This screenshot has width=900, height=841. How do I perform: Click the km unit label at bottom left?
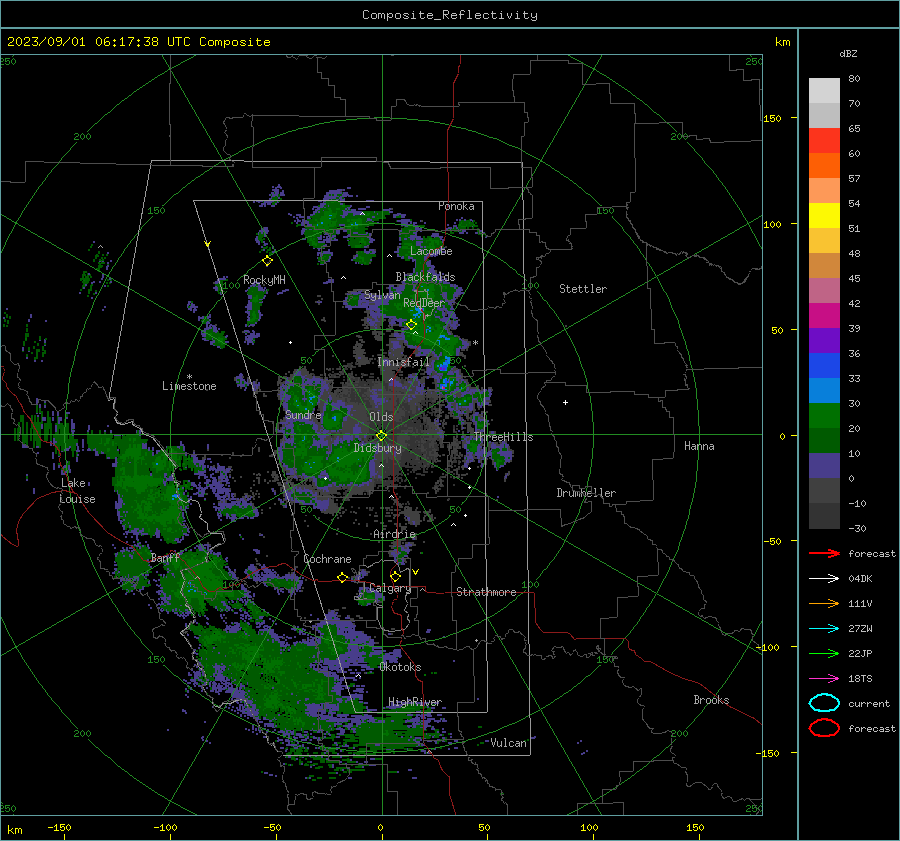pos(14,830)
